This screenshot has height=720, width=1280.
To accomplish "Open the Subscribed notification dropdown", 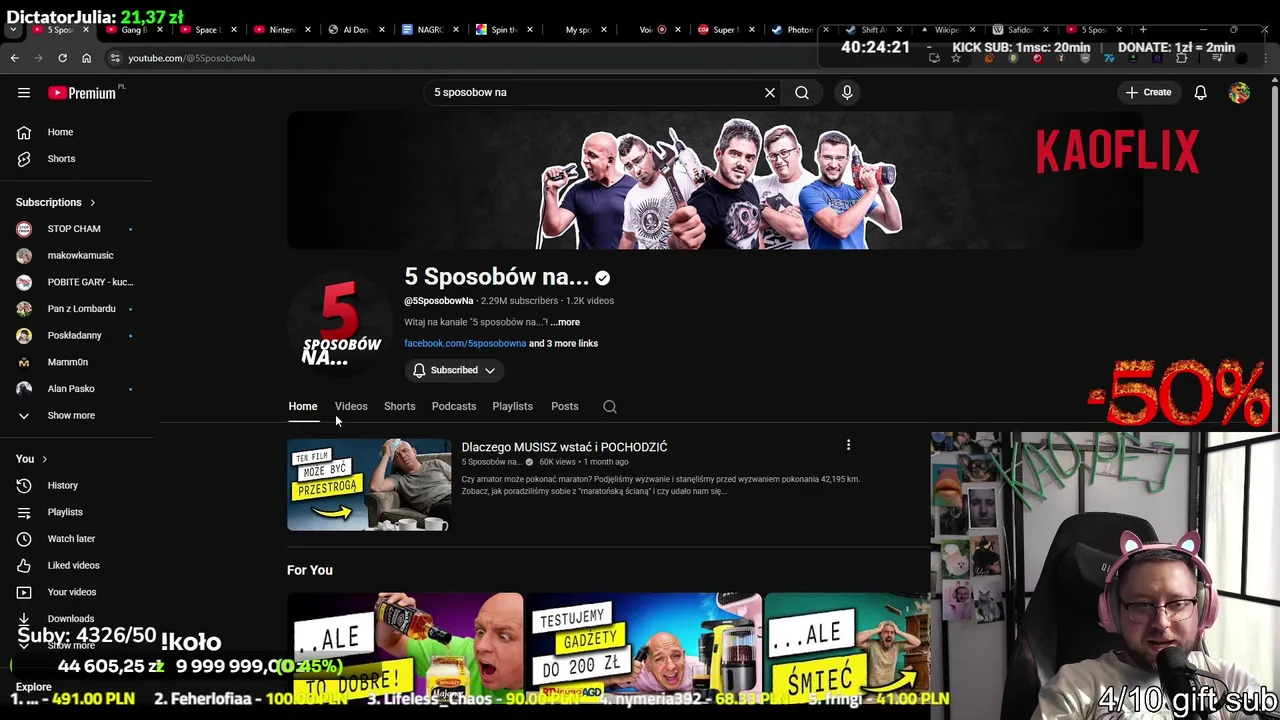I will 453,370.
